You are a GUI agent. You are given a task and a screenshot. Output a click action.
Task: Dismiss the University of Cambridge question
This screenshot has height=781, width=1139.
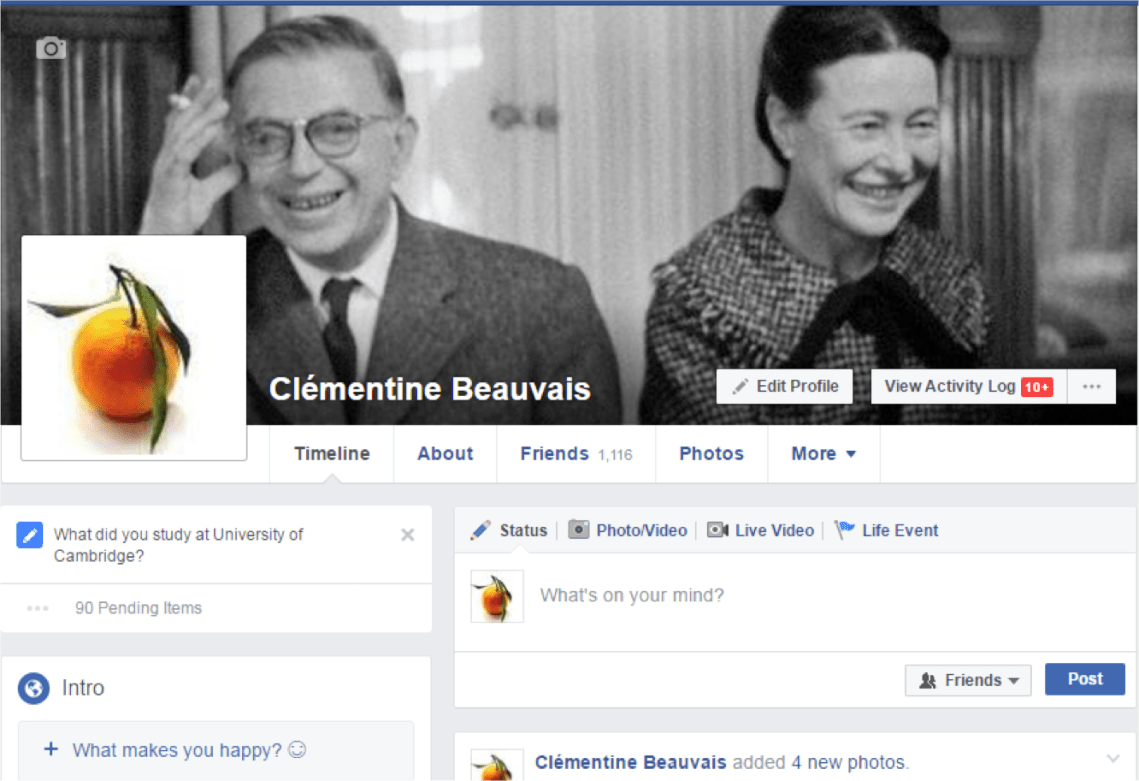[x=408, y=535]
